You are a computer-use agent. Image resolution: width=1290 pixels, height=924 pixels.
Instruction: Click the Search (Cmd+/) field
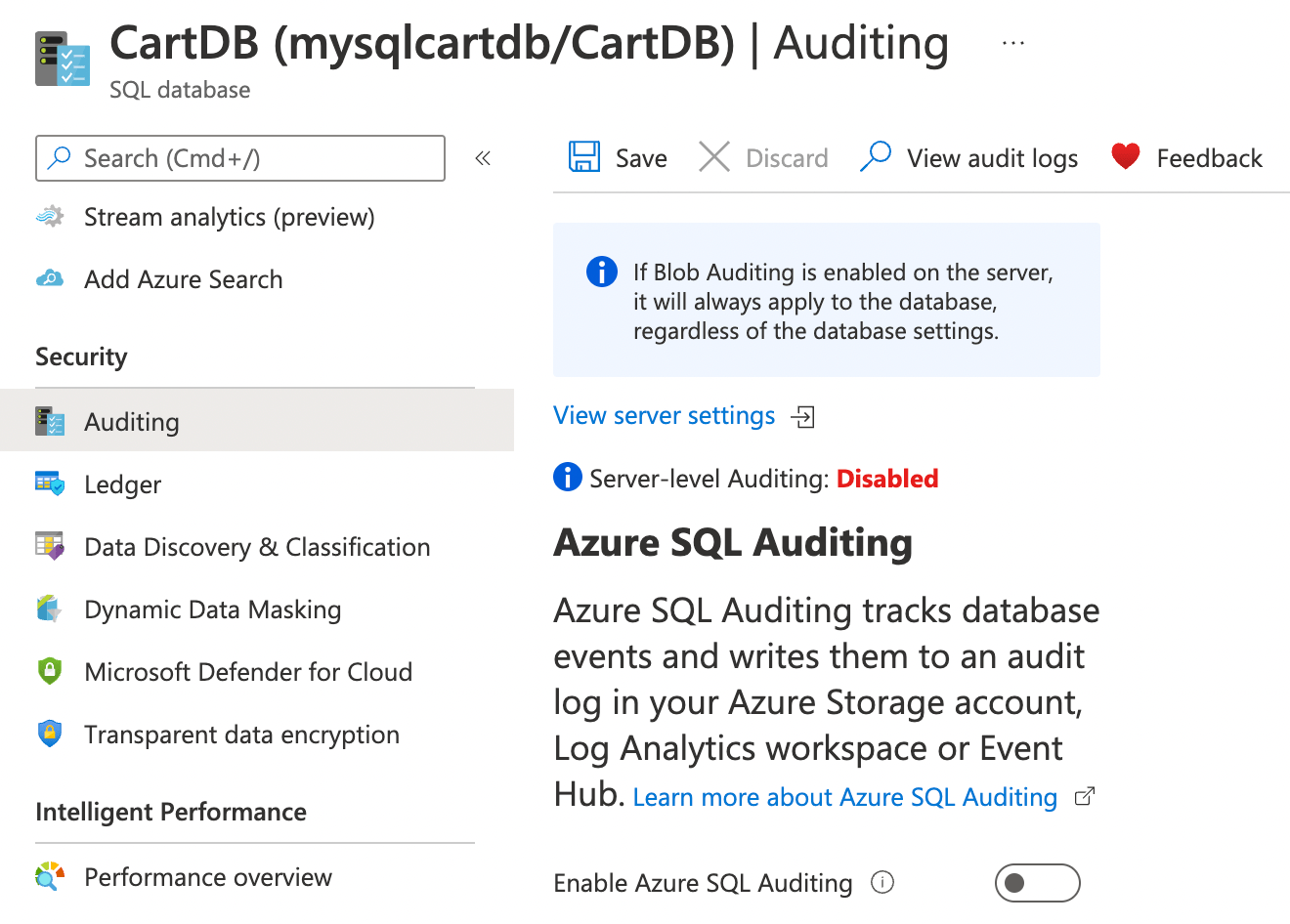click(x=239, y=157)
